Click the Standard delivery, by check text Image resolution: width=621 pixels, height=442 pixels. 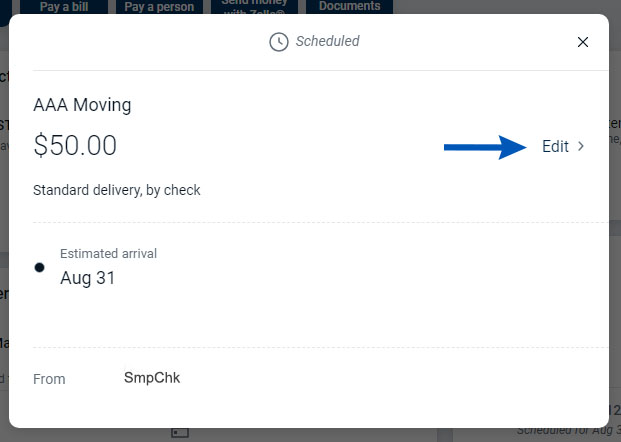(117, 190)
